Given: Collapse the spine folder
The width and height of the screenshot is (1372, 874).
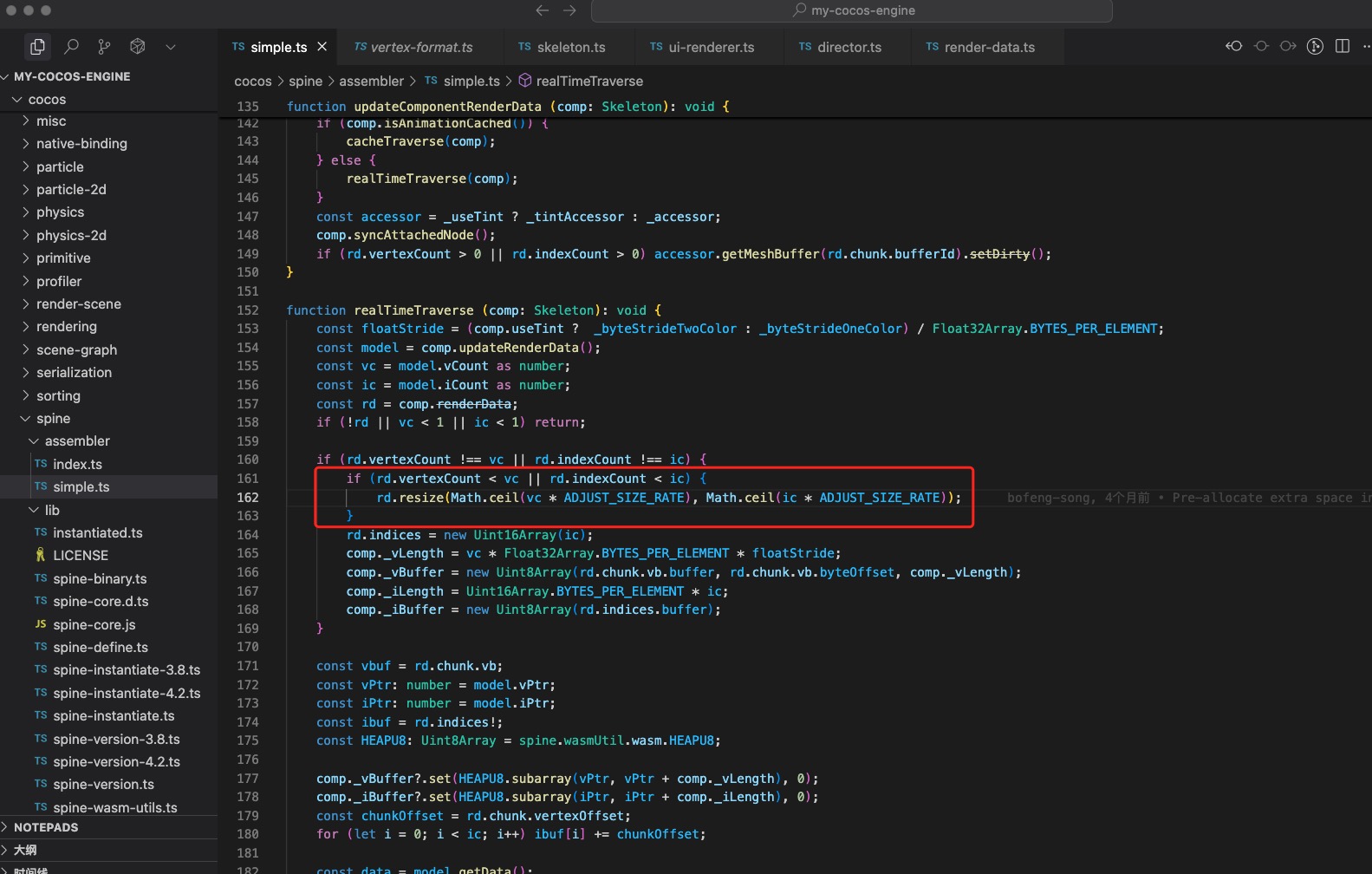Looking at the screenshot, I should pyautogui.click(x=53, y=419).
